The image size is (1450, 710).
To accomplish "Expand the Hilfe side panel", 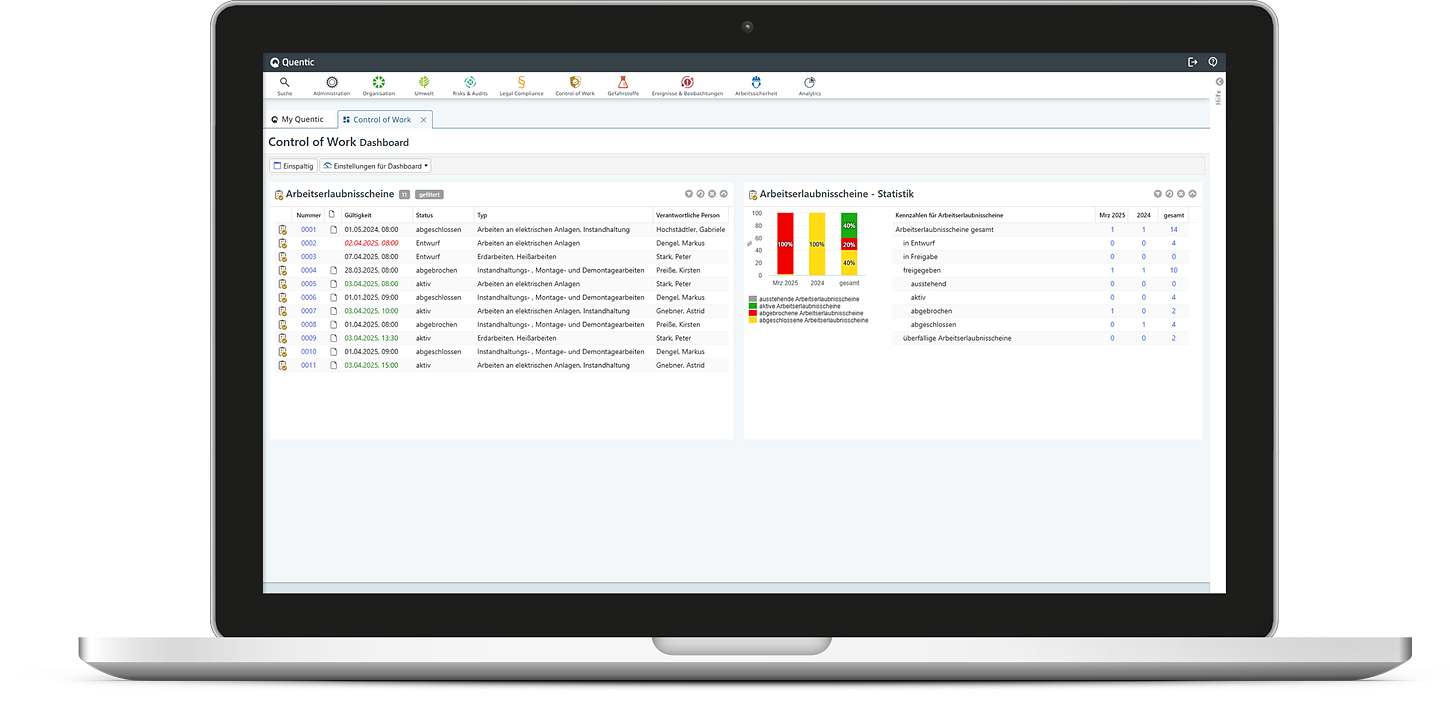I will [1219, 82].
